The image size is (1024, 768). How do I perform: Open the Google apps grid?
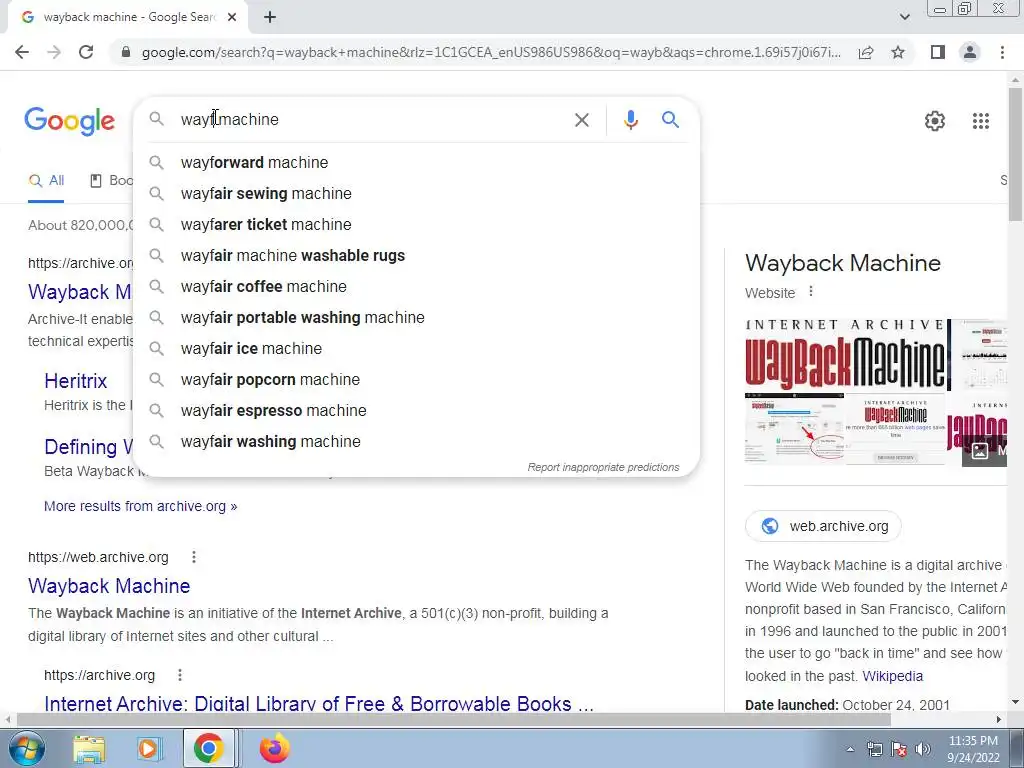click(x=980, y=121)
